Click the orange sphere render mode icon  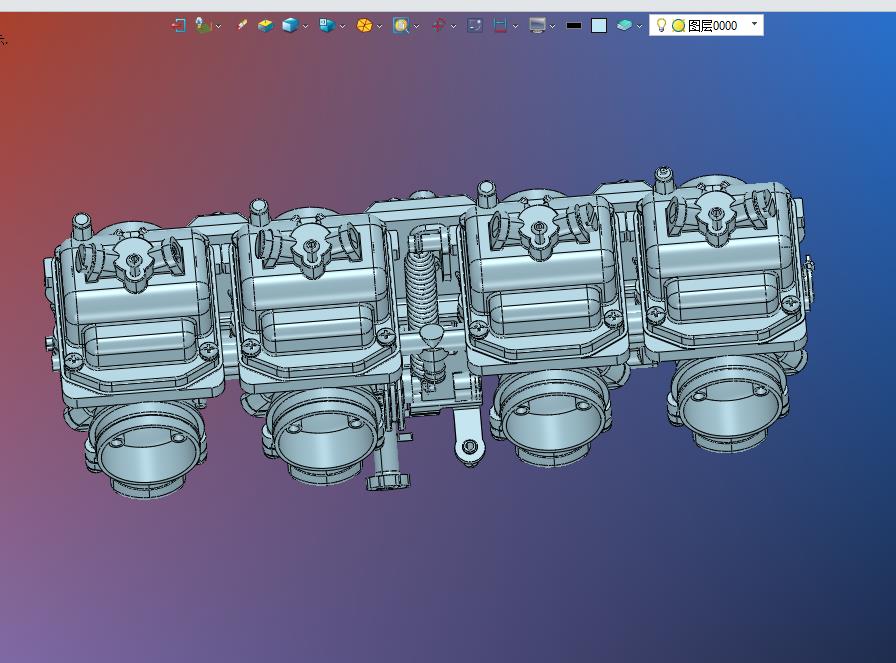(x=364, y=25)
